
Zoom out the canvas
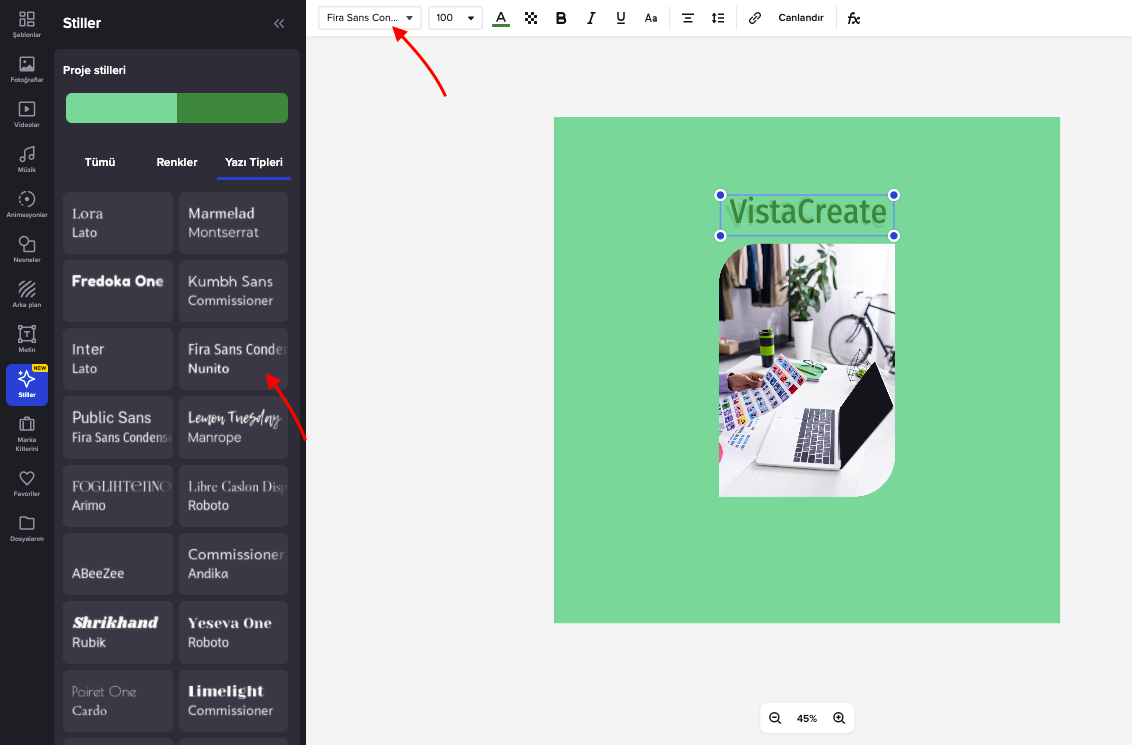[x=775, y=718]
